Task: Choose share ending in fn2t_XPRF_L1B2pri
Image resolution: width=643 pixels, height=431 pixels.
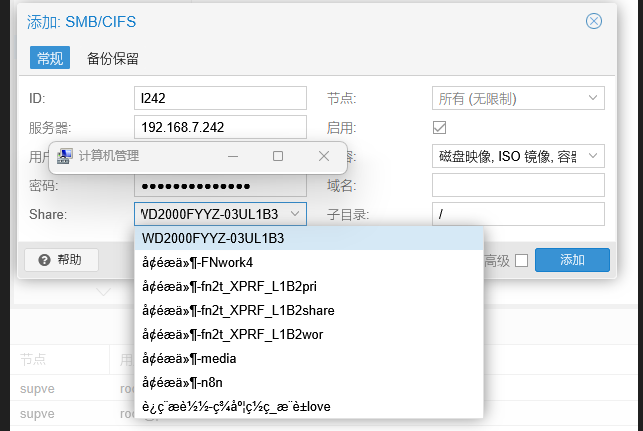Action: 309,286
